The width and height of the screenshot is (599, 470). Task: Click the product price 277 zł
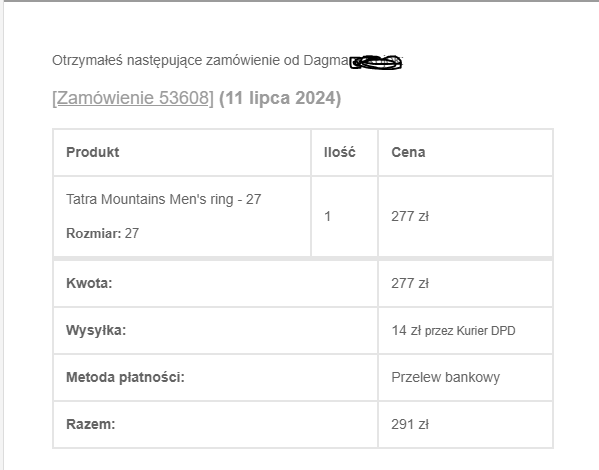click(410, 216)
